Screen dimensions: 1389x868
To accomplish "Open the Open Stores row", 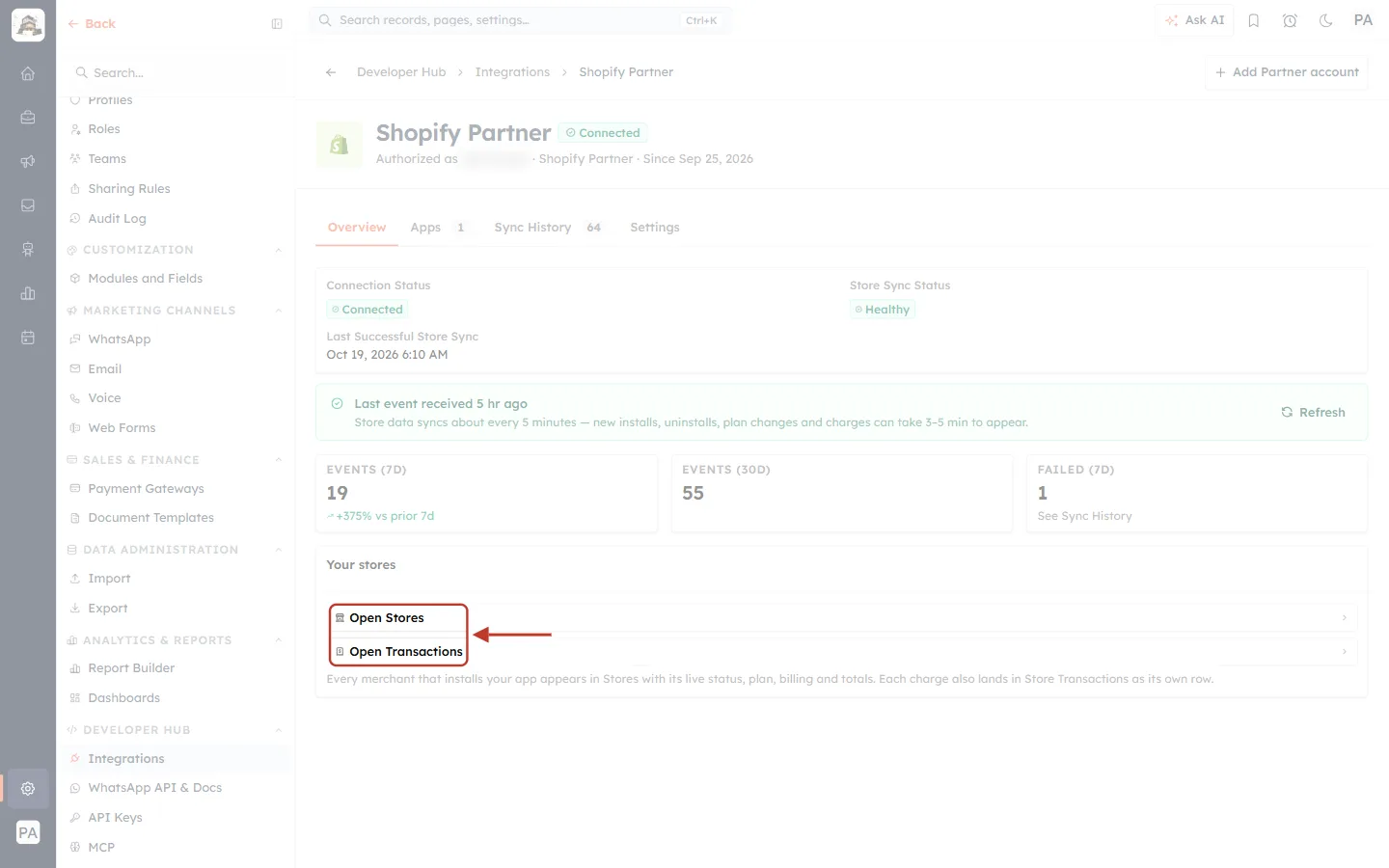I will tap(844, 618).
